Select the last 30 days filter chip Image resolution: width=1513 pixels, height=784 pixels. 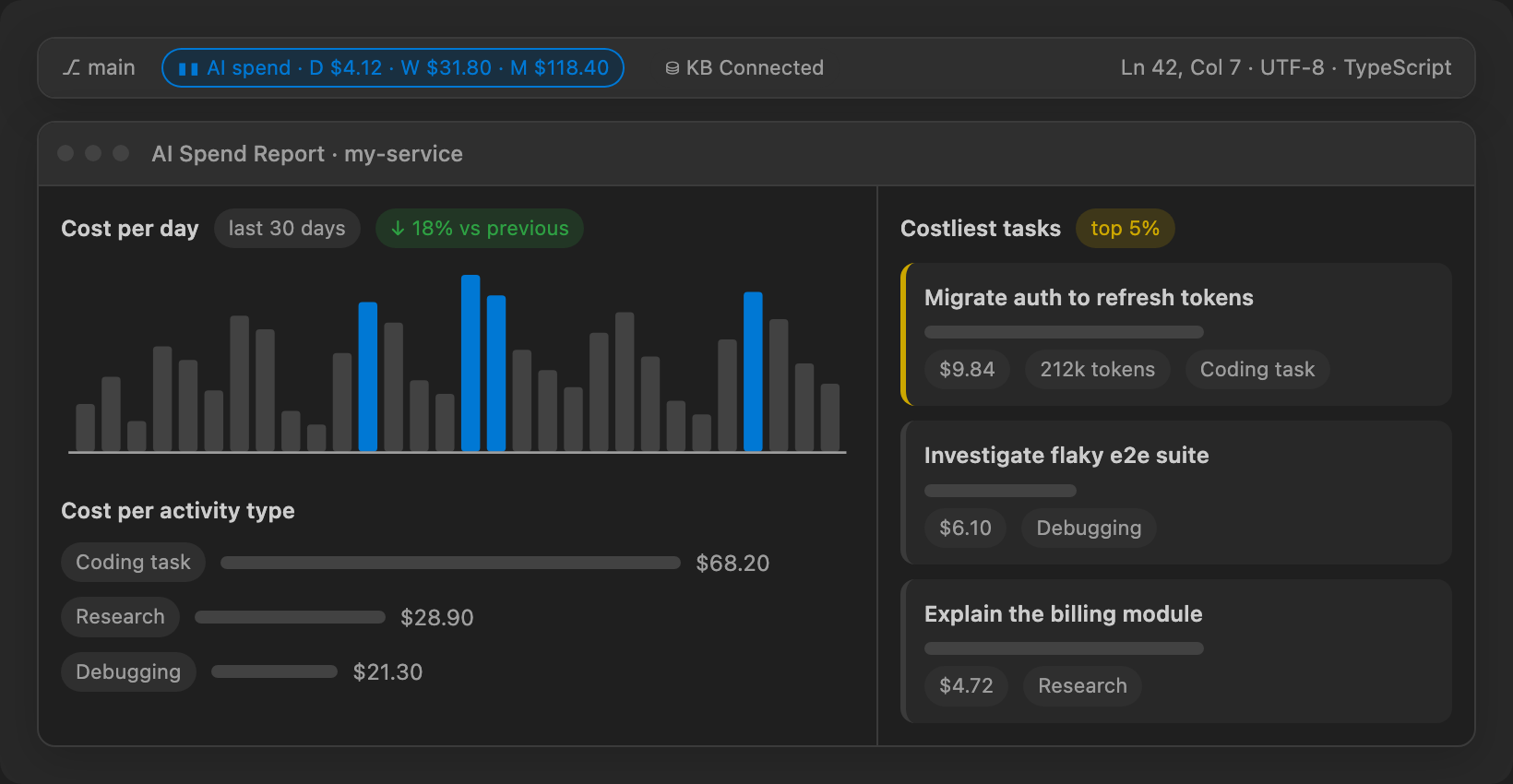287,229
